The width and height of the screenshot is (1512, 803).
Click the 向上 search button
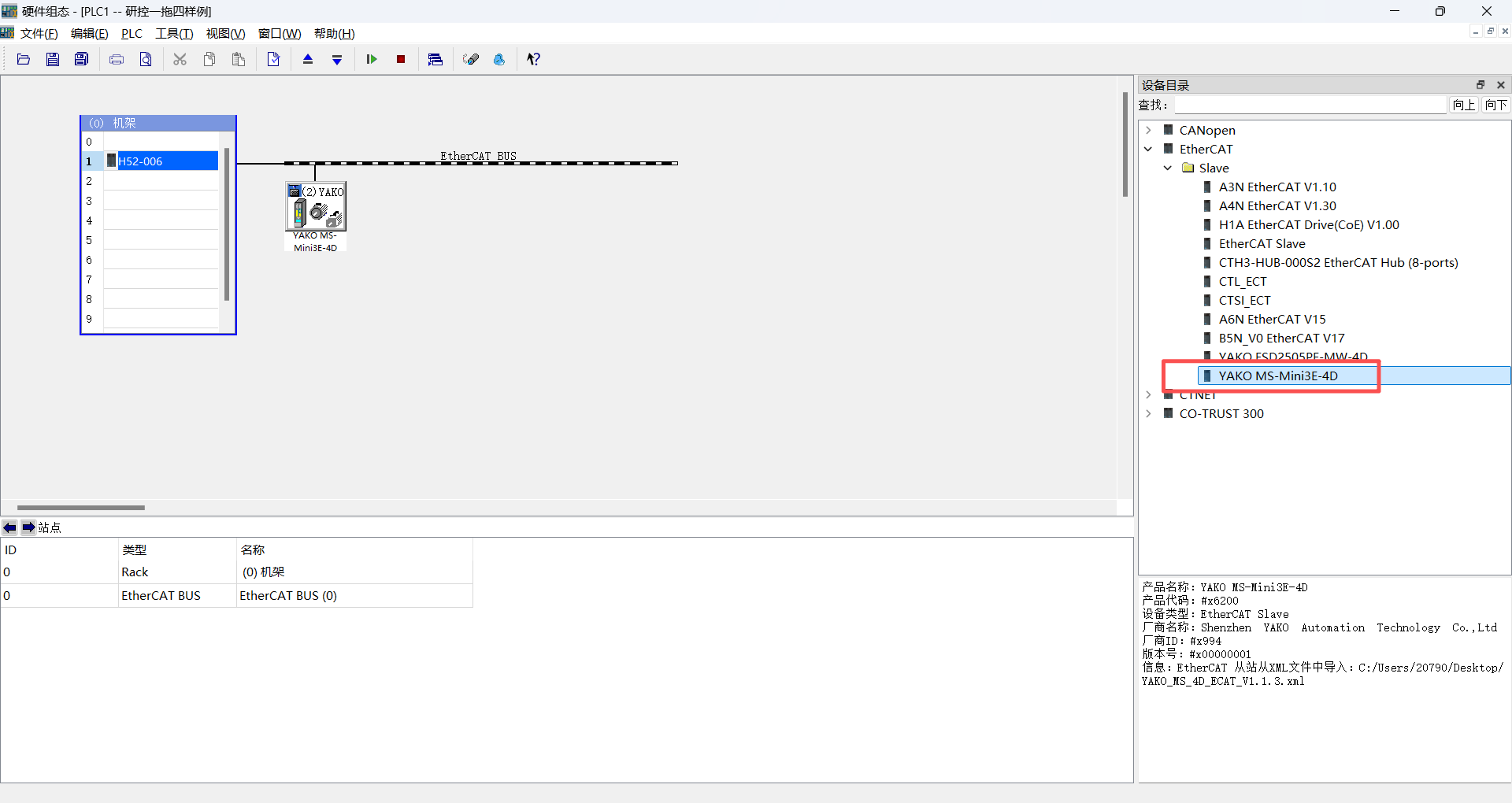pyautogui.click(x=1464, y=105)
